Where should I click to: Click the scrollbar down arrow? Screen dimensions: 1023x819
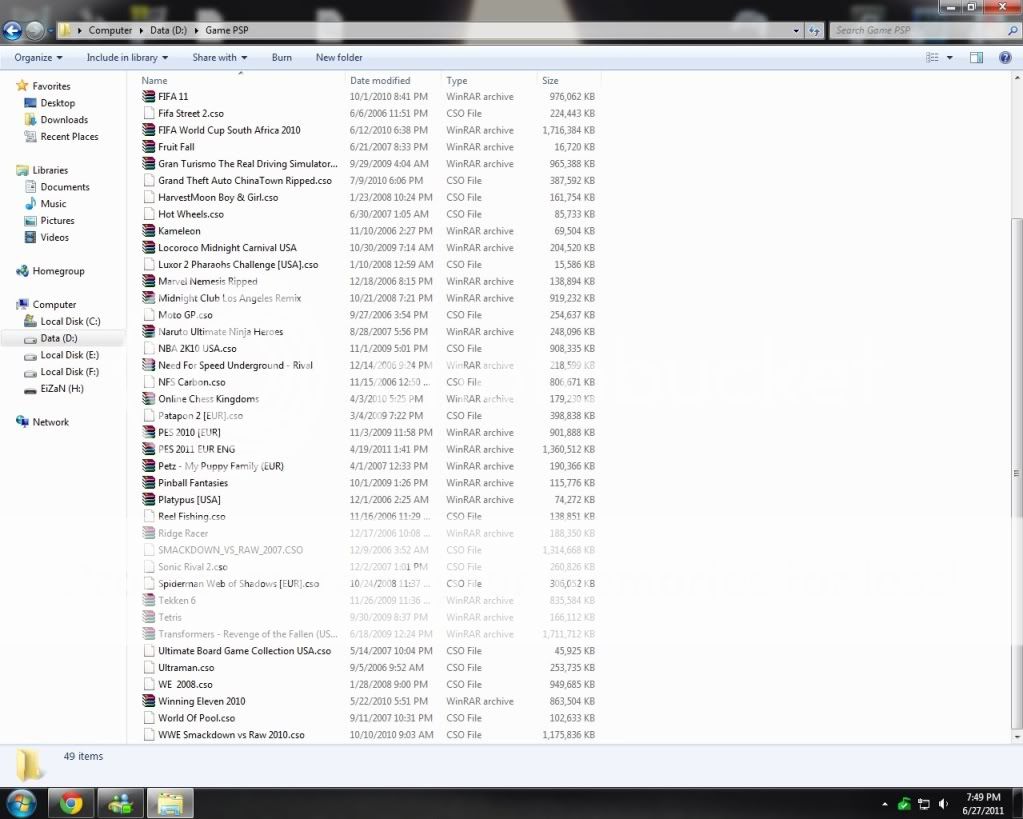(x=1016, y=737)
